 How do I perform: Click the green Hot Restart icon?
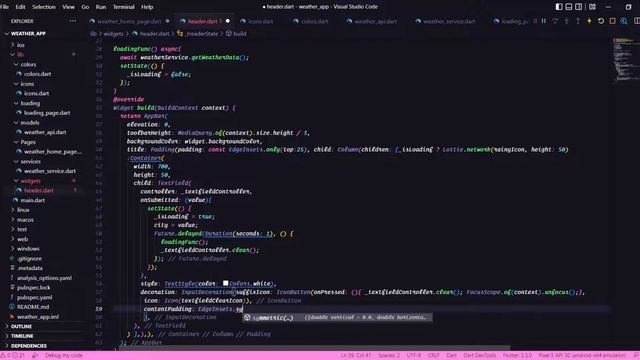[601, 21]
